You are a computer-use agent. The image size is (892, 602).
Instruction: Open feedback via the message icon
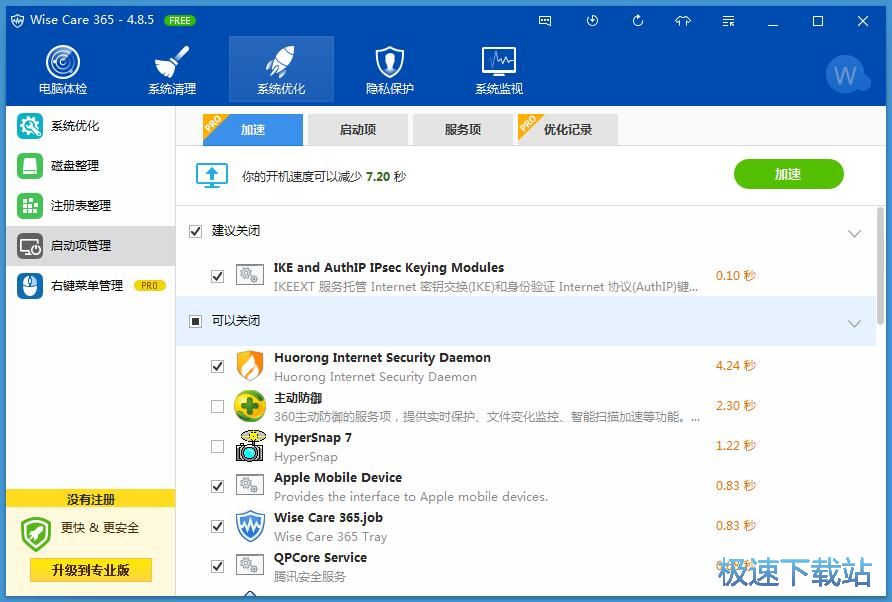pyautogui.click(x=544, y=20)
